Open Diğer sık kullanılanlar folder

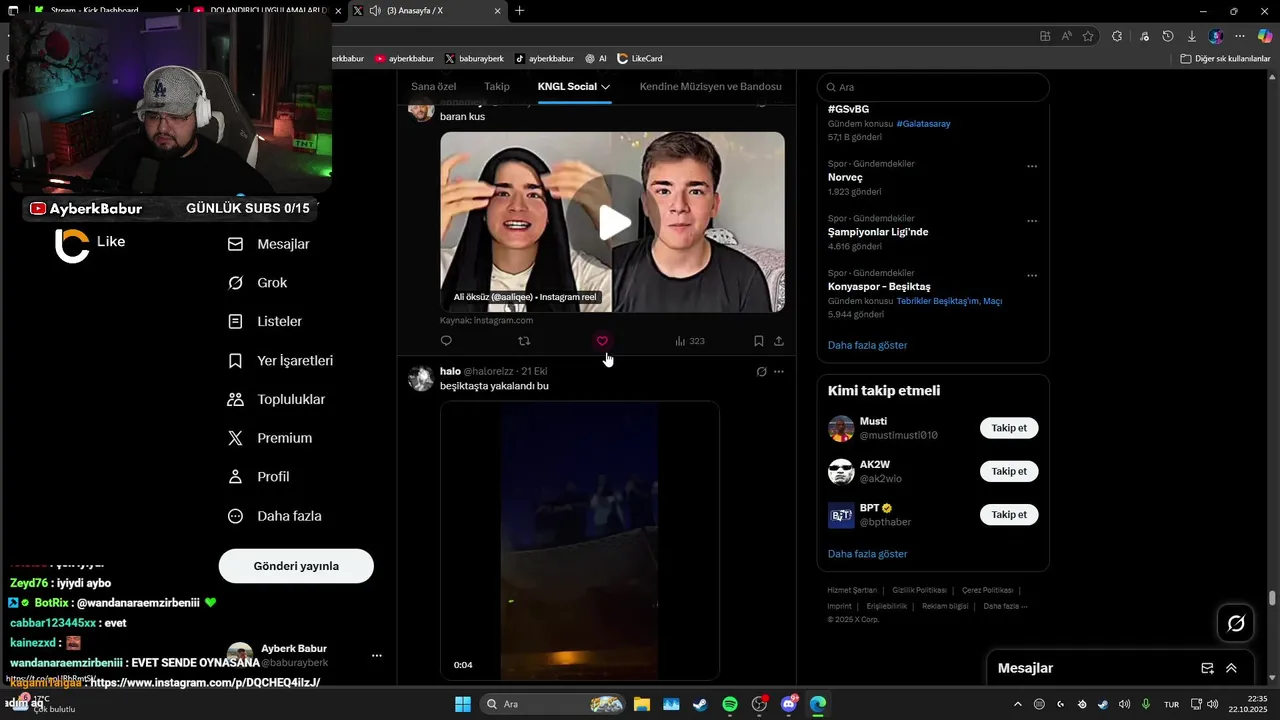(x=1225, y=59)
